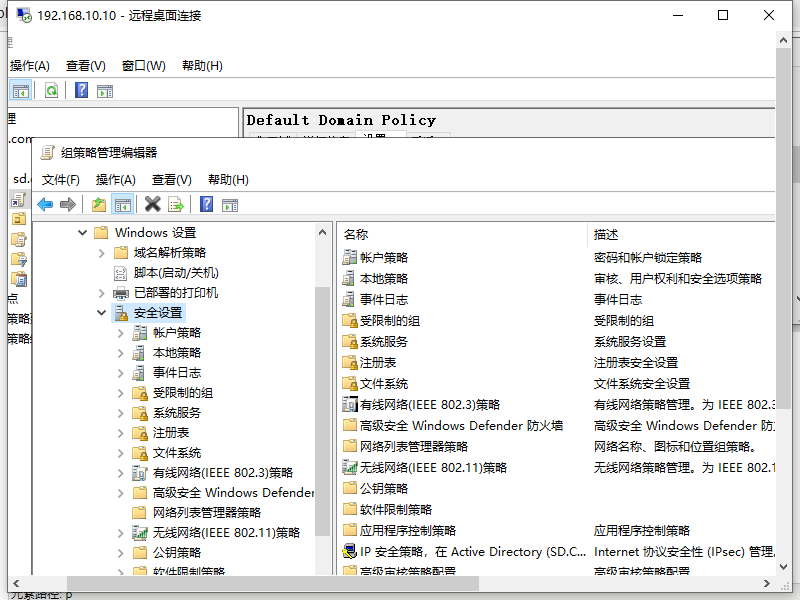The width and height of the screenshot is (800, 600).
Task: Open Help via blue question mark in editor
Action: pos(207,205)
